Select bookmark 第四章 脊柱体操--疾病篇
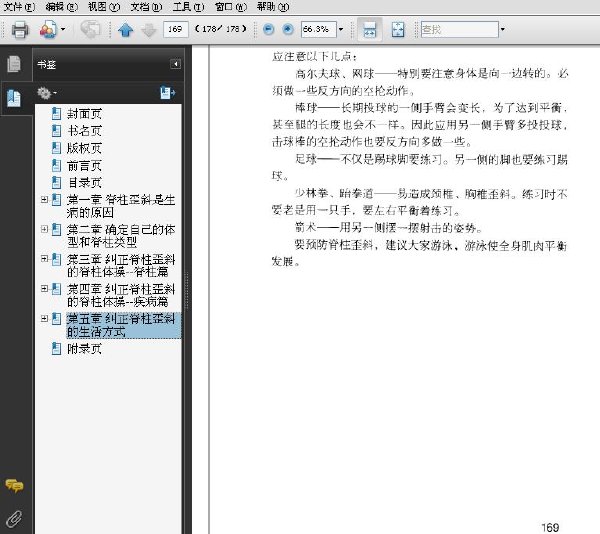Viewport: 600px width, 534px height. click(121, 295)
